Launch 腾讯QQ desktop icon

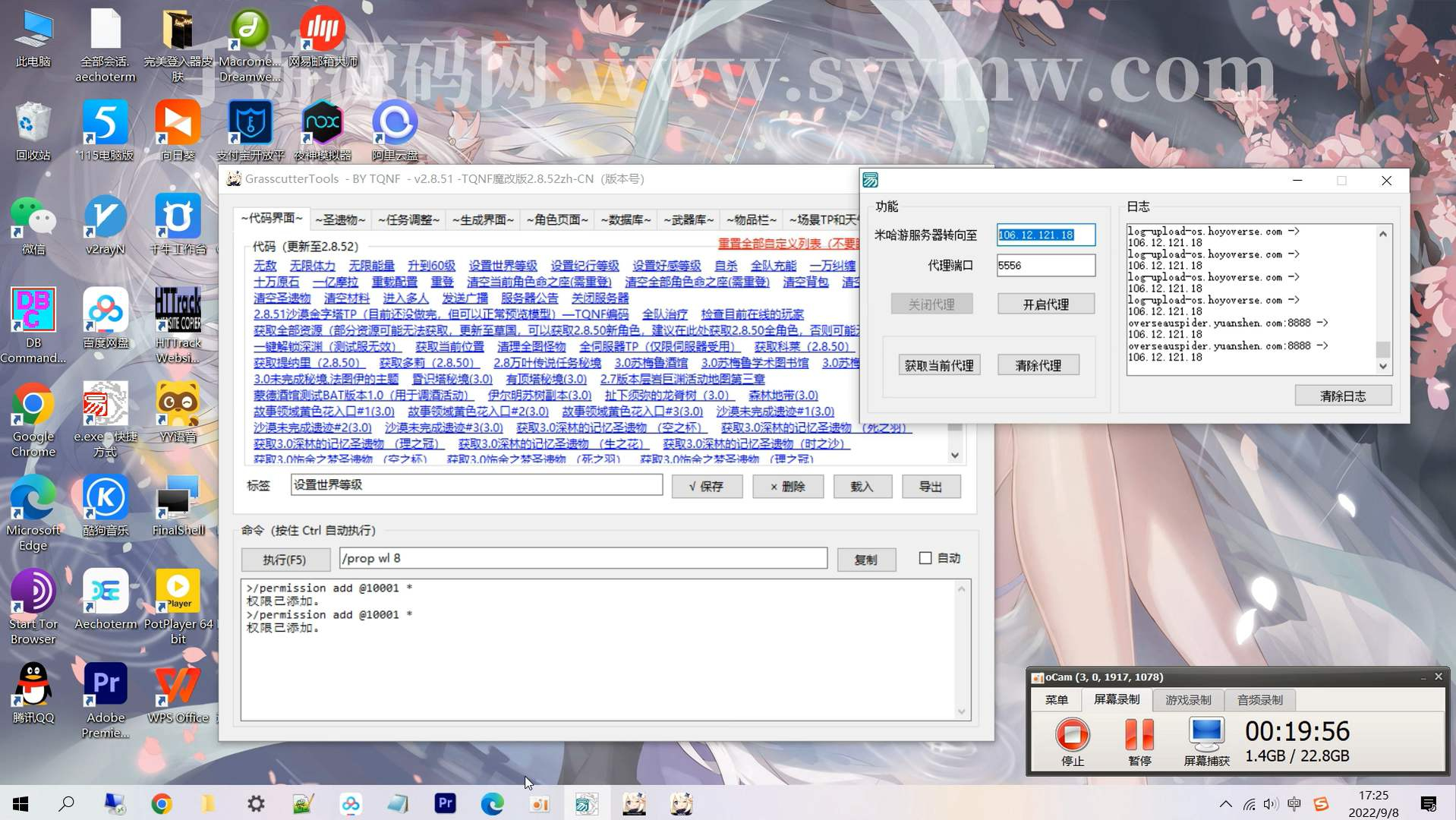pos(33,694)
